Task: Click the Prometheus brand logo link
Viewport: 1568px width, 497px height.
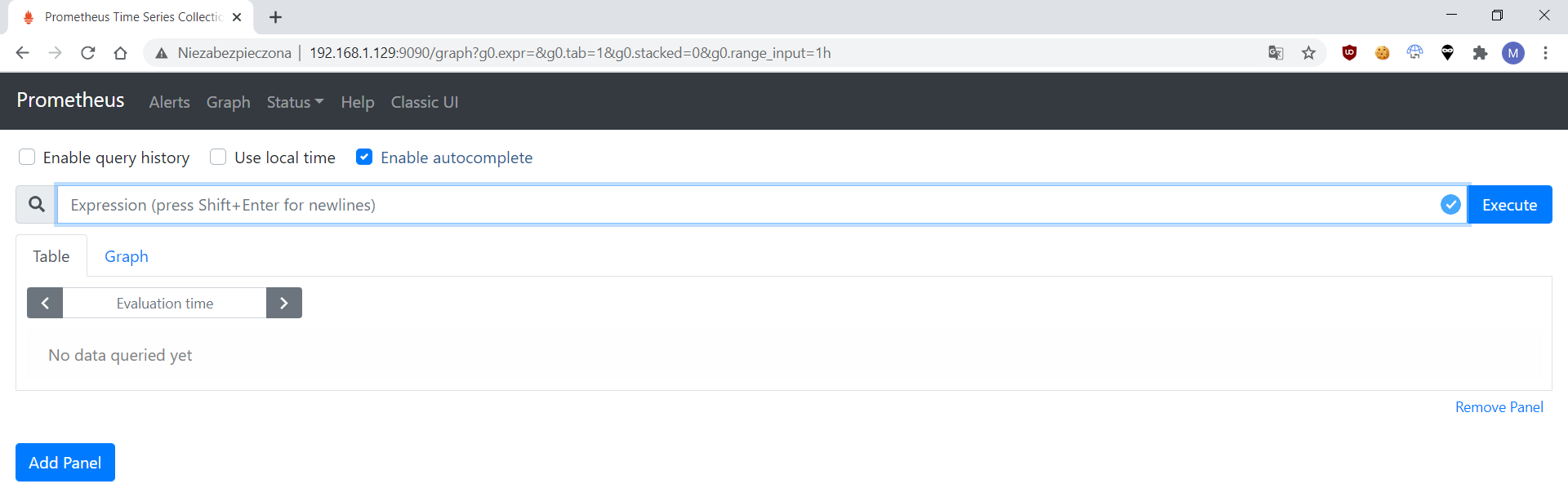Action: (71, 100)
